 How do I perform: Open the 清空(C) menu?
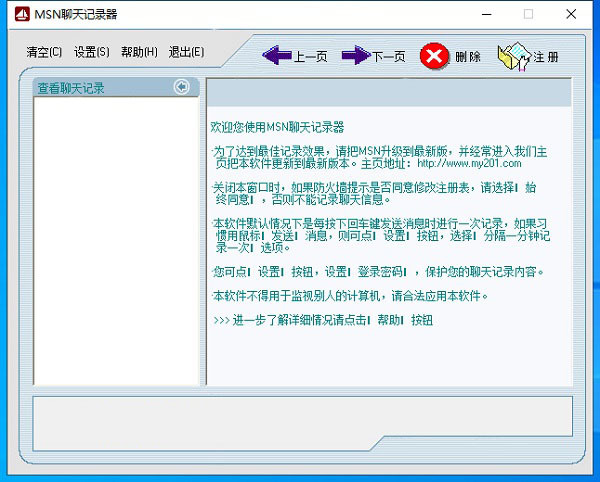[x=44, y=52]
